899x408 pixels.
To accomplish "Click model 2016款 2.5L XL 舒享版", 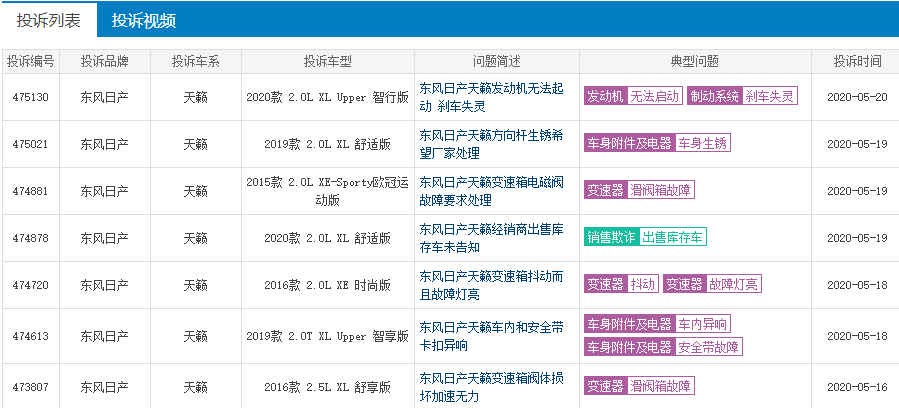I will [327, 387].
